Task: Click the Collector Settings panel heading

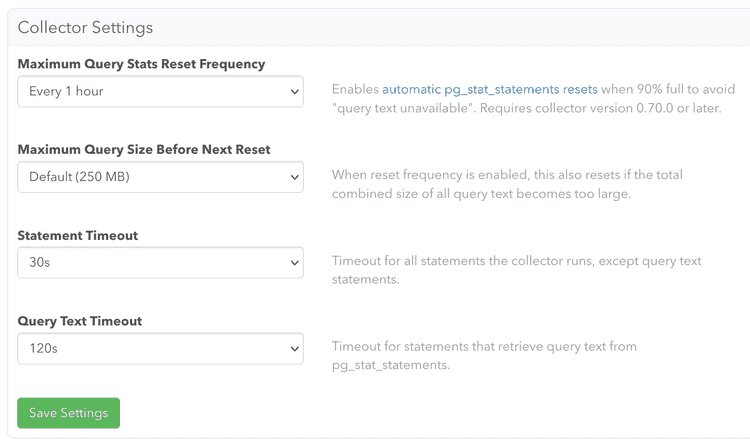Action: (x=85, y=28)
